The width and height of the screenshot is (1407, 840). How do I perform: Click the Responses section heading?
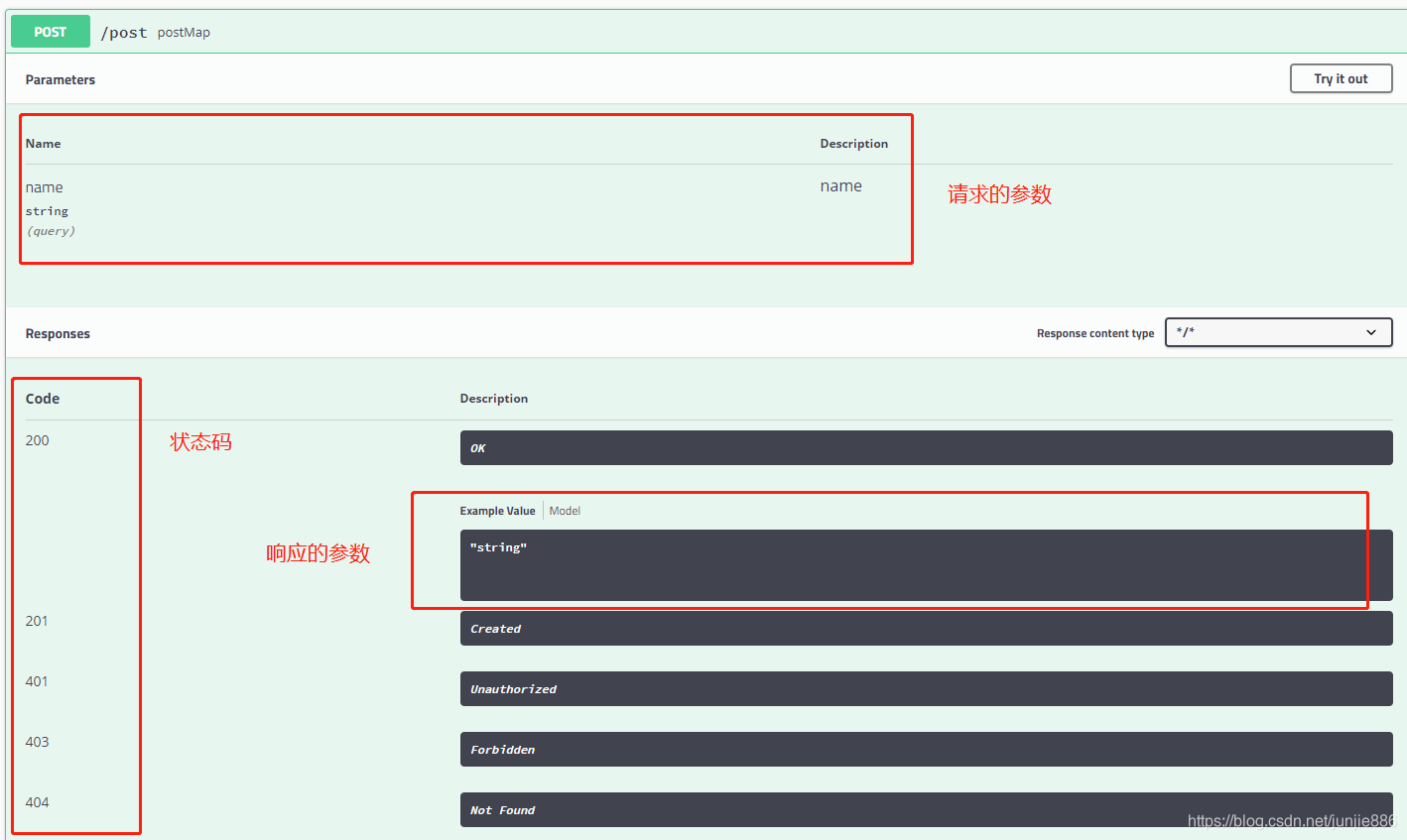(x=58, y=333)
